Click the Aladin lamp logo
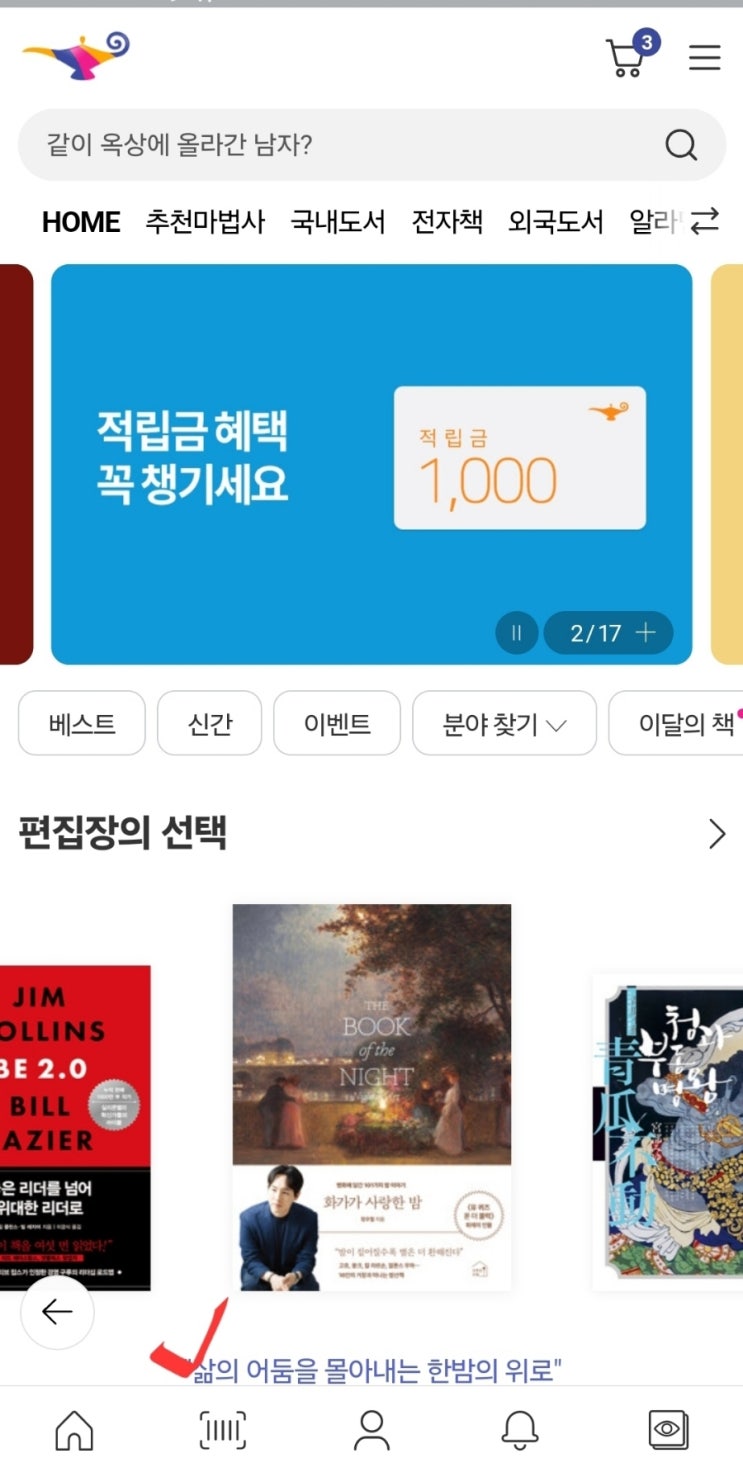743x1463 pixels. click(77, 56)
